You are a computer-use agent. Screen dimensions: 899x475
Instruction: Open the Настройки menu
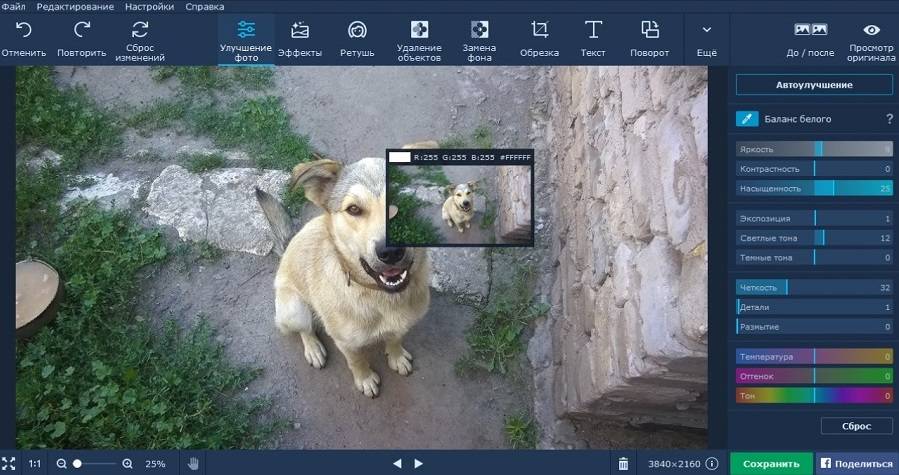(x=149, y=6)
